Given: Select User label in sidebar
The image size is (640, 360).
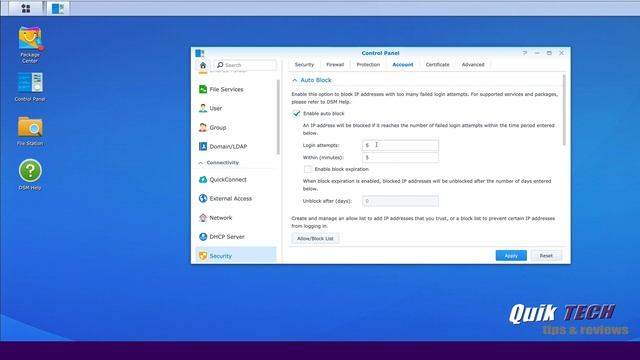Looking at the screenshot, I should [x=216, y=108].
